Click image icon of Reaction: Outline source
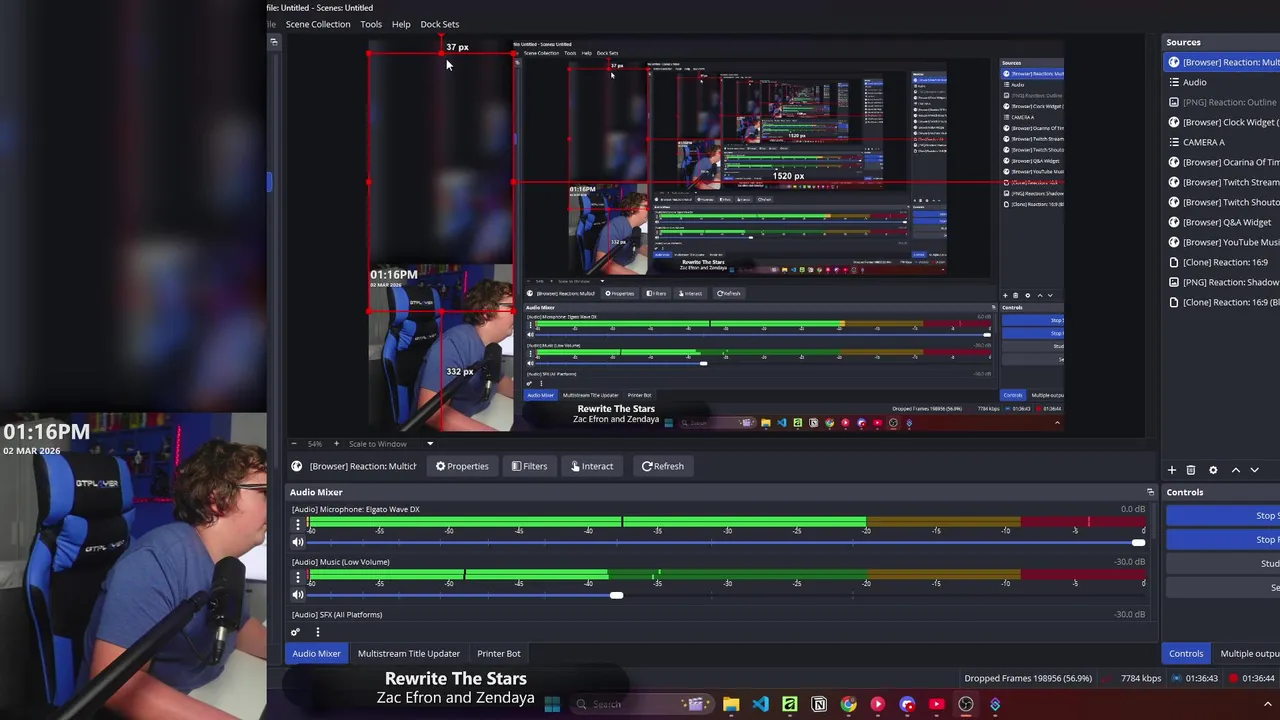Image resolution: width=1280 pixels, height=720 pixels. (x=1174, y=102)
